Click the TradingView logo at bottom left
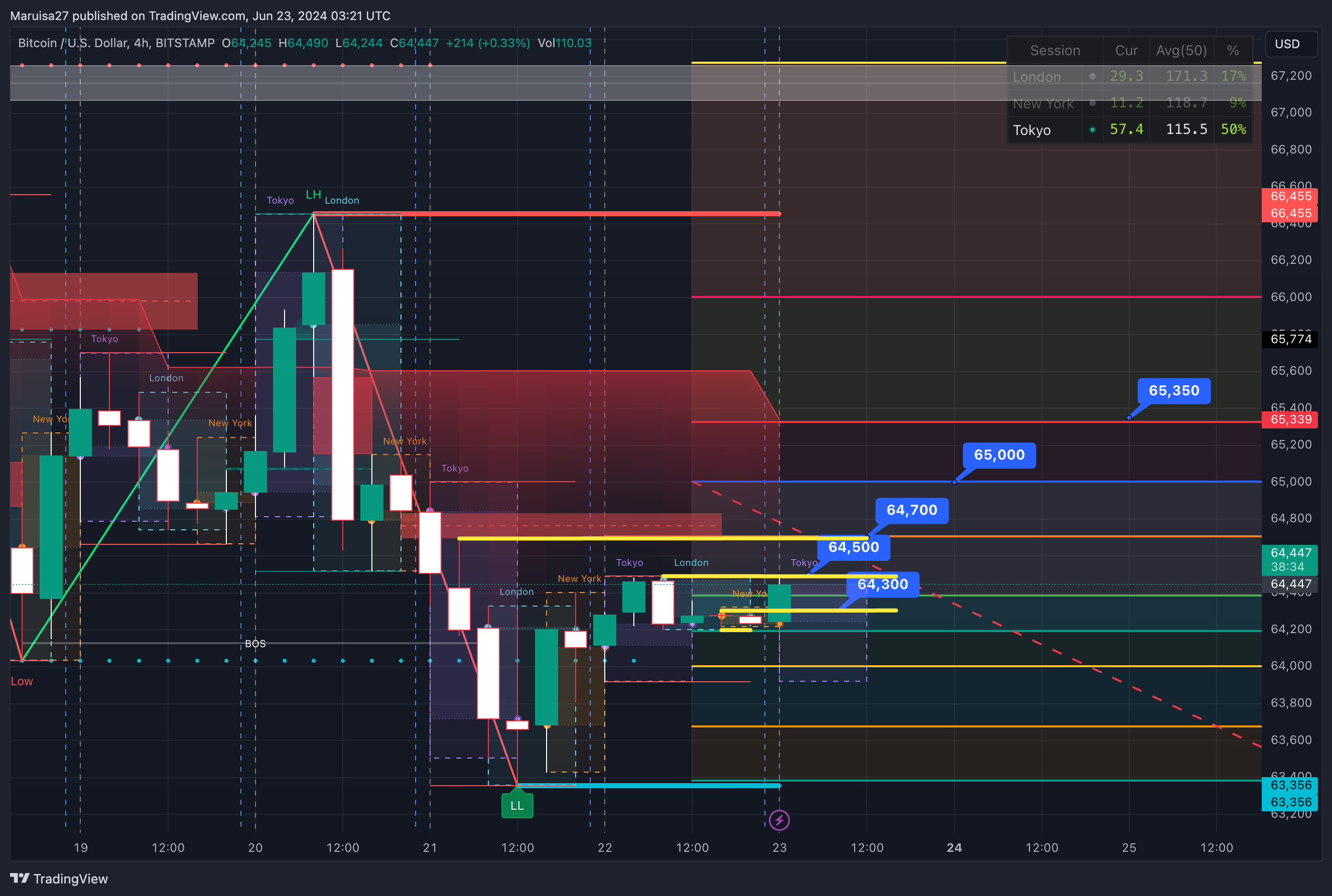The height and width of the screenshot is (896, 1332). point(59,878)
